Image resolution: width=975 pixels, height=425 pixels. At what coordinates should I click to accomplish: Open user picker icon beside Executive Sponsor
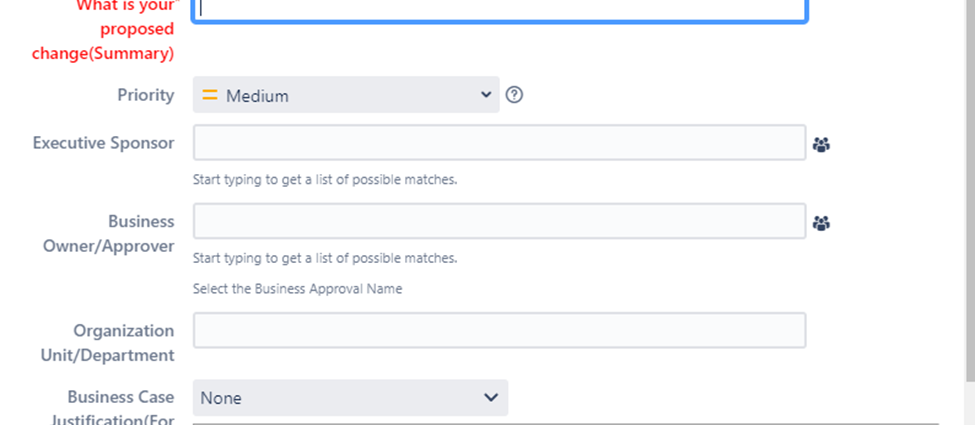point(821,144)
